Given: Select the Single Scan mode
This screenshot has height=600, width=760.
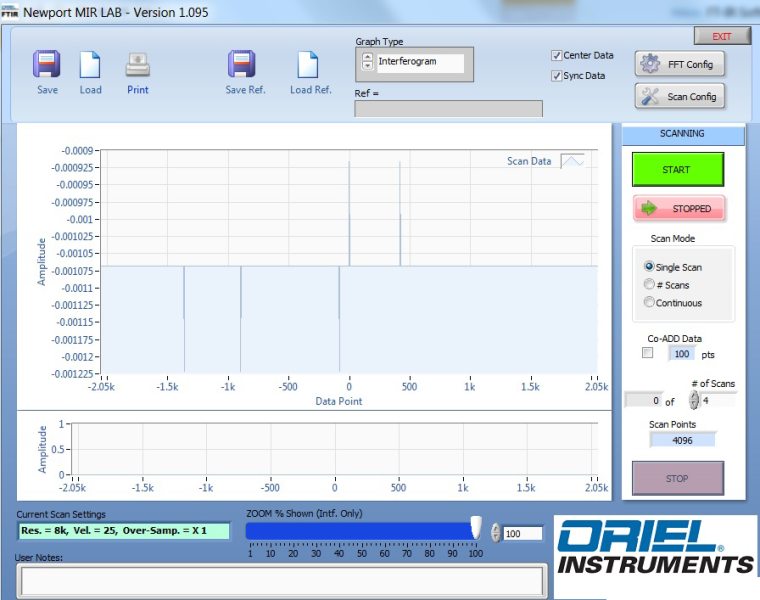Looking at the screenshot, I should 650,267.
